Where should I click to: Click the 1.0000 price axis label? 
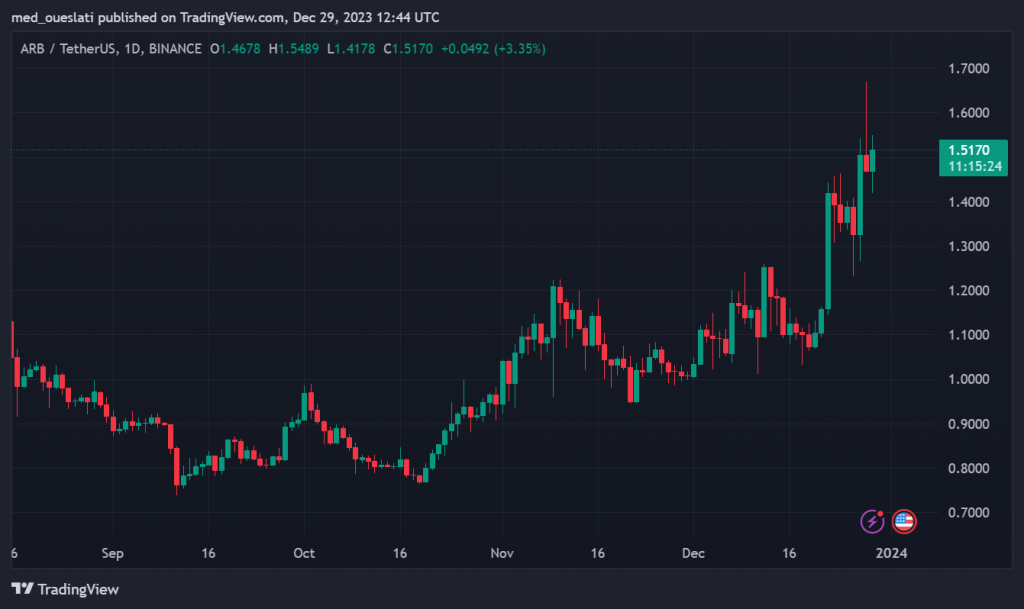[968, 379]
